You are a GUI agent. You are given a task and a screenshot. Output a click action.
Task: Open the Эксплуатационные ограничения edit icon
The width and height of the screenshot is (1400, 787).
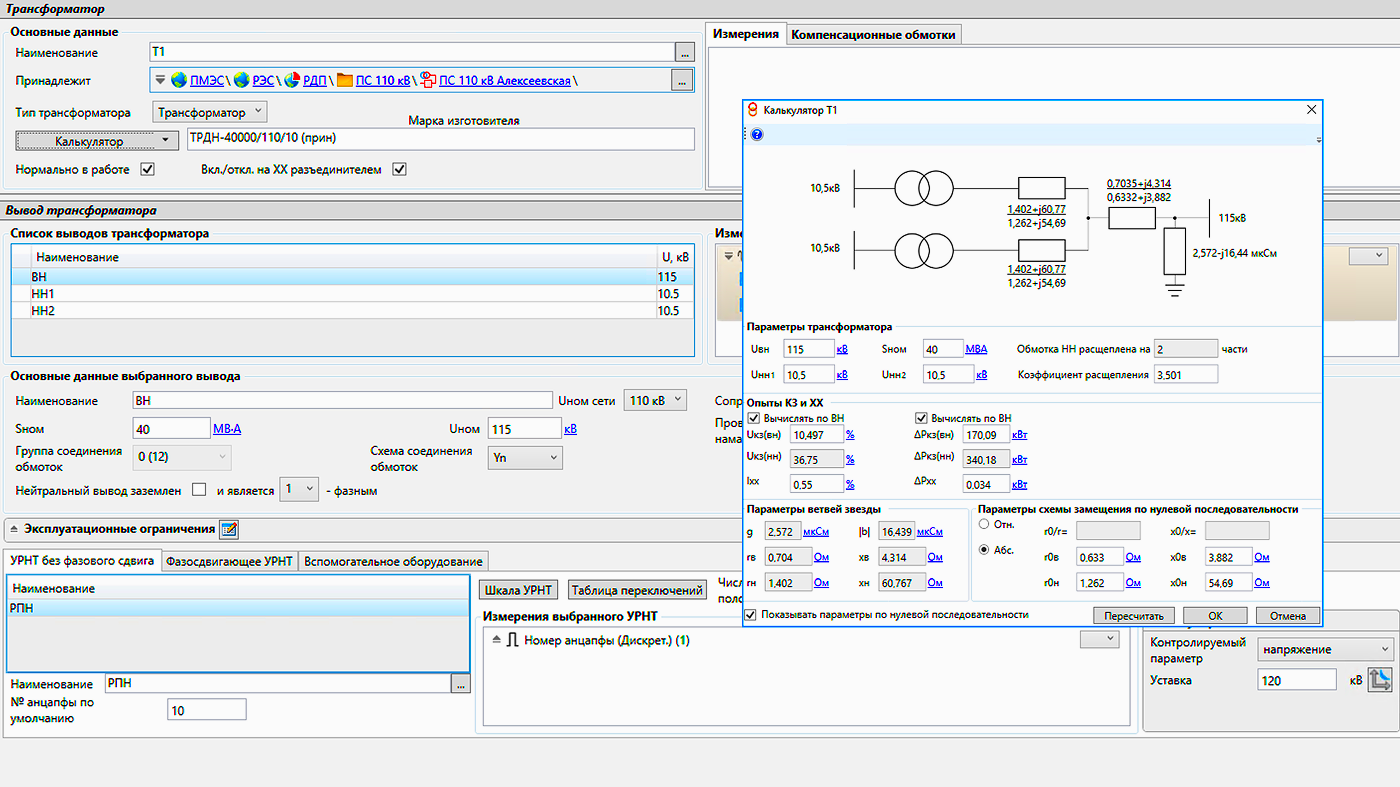coord(228,530)
